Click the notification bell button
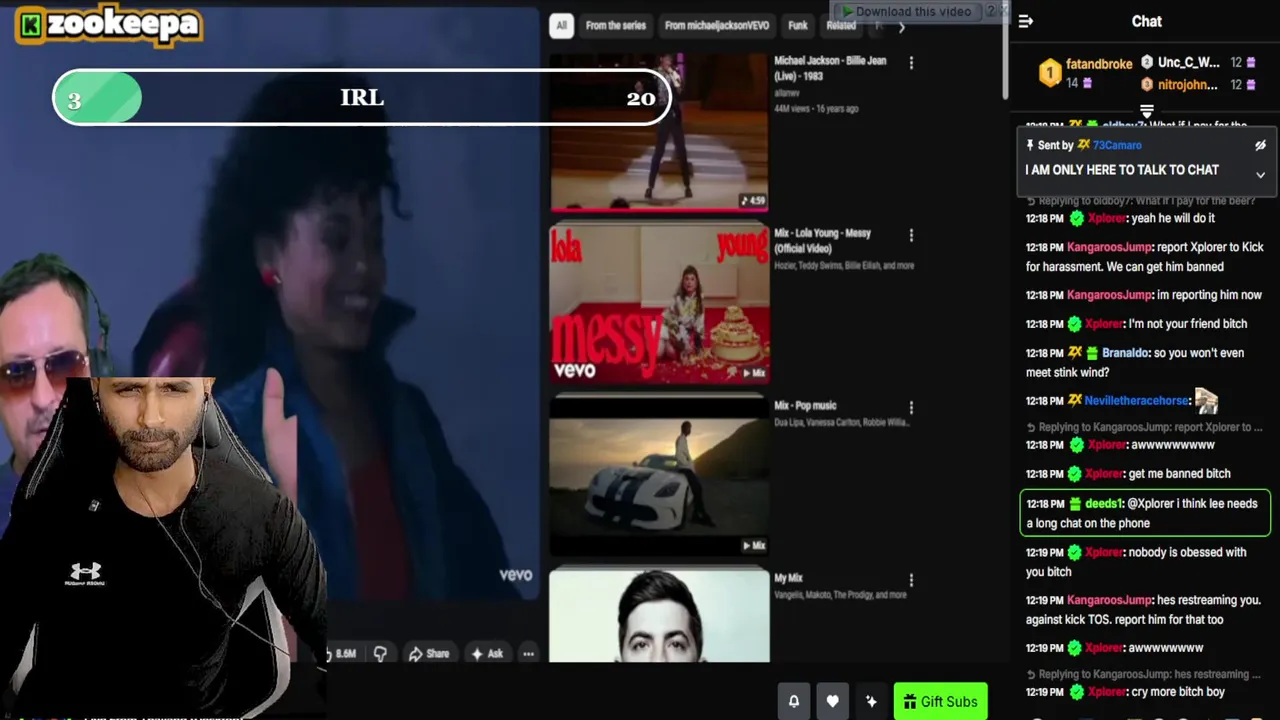1280x720 pixels. 794,702
